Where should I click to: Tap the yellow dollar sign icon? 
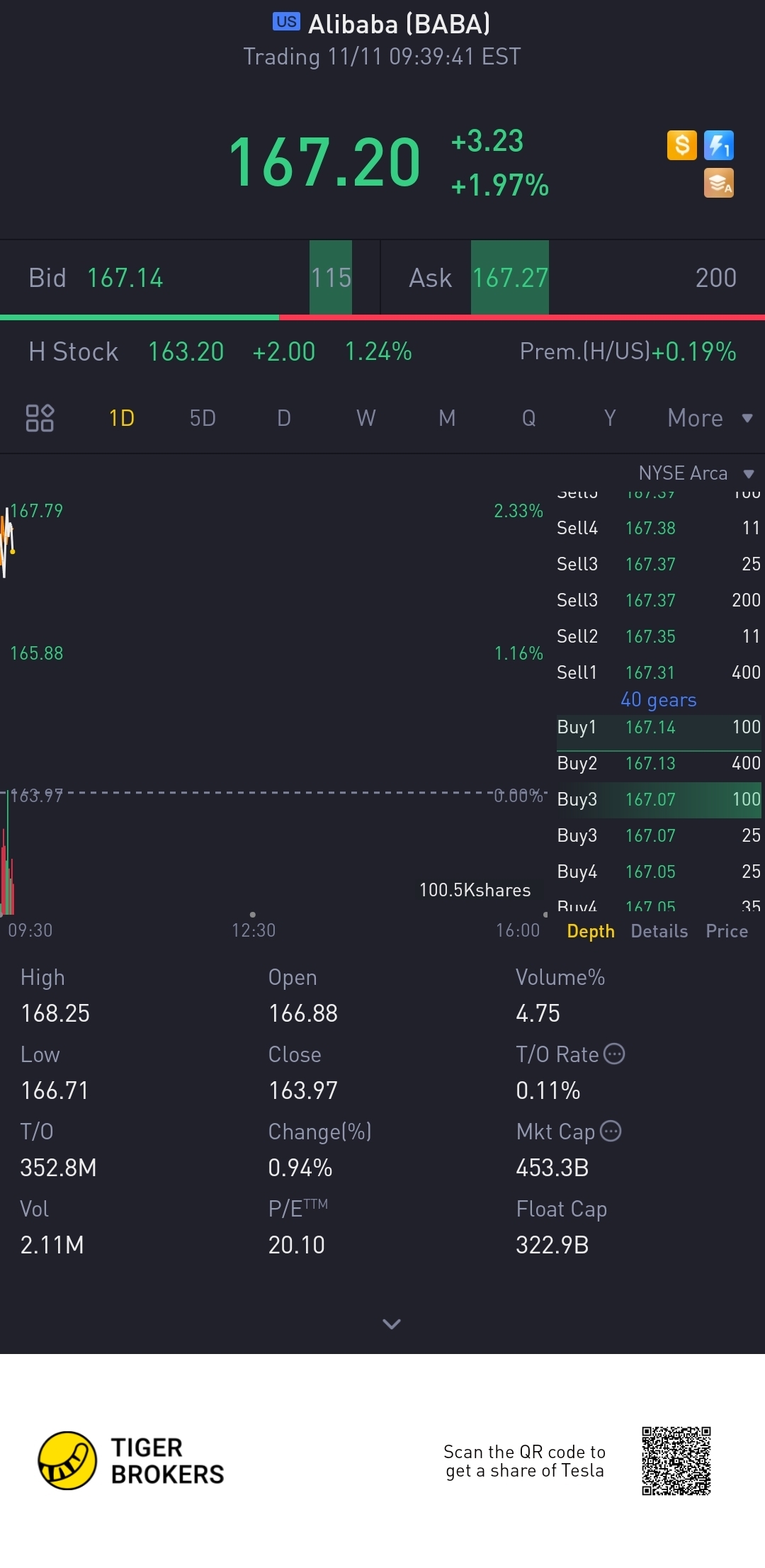pos(681,145)
